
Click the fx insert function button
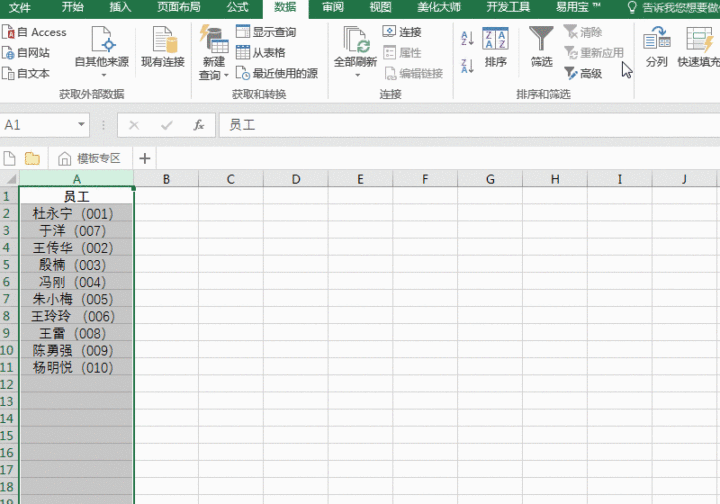pos(198,125)
